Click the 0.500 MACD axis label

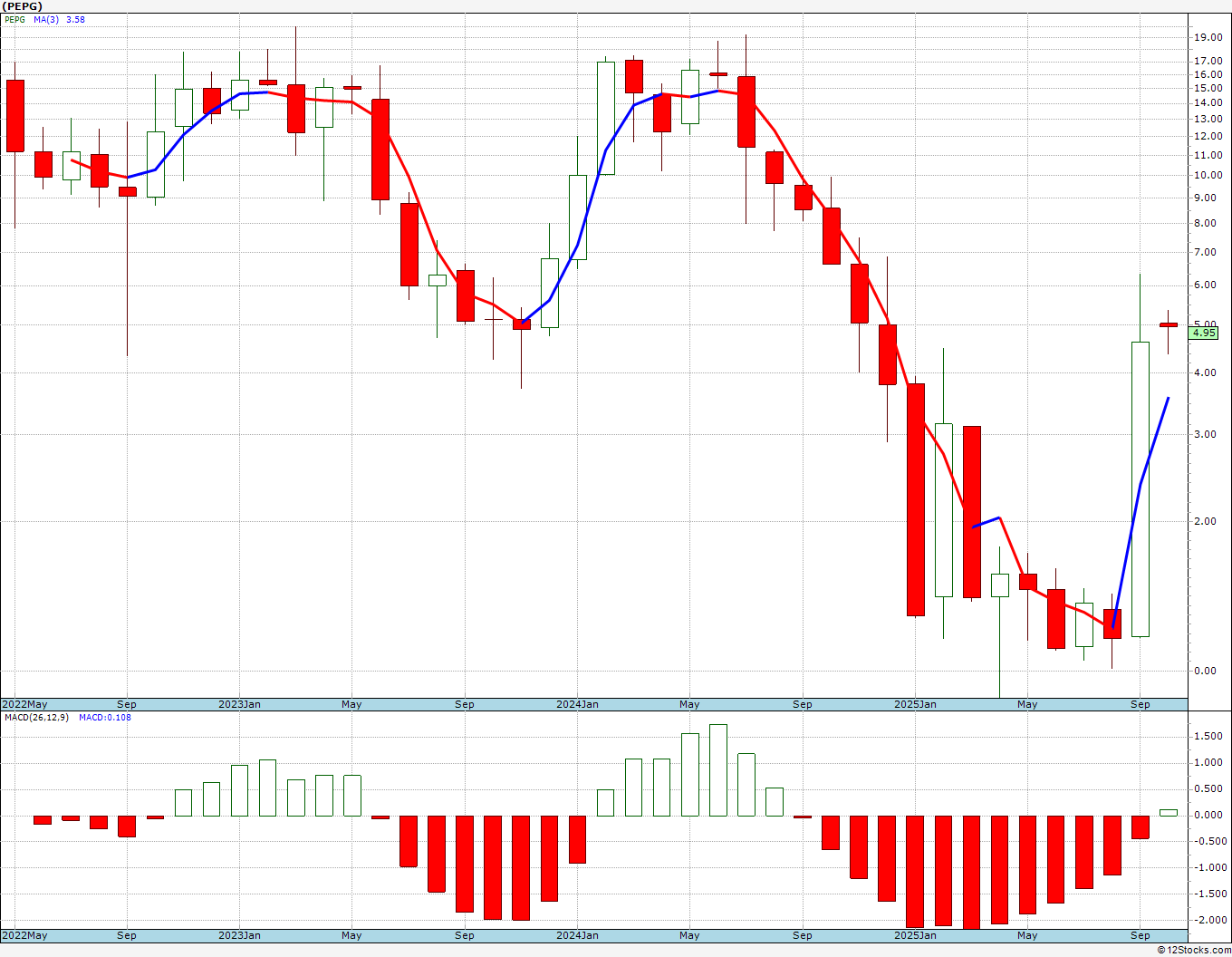(1210, 789)
